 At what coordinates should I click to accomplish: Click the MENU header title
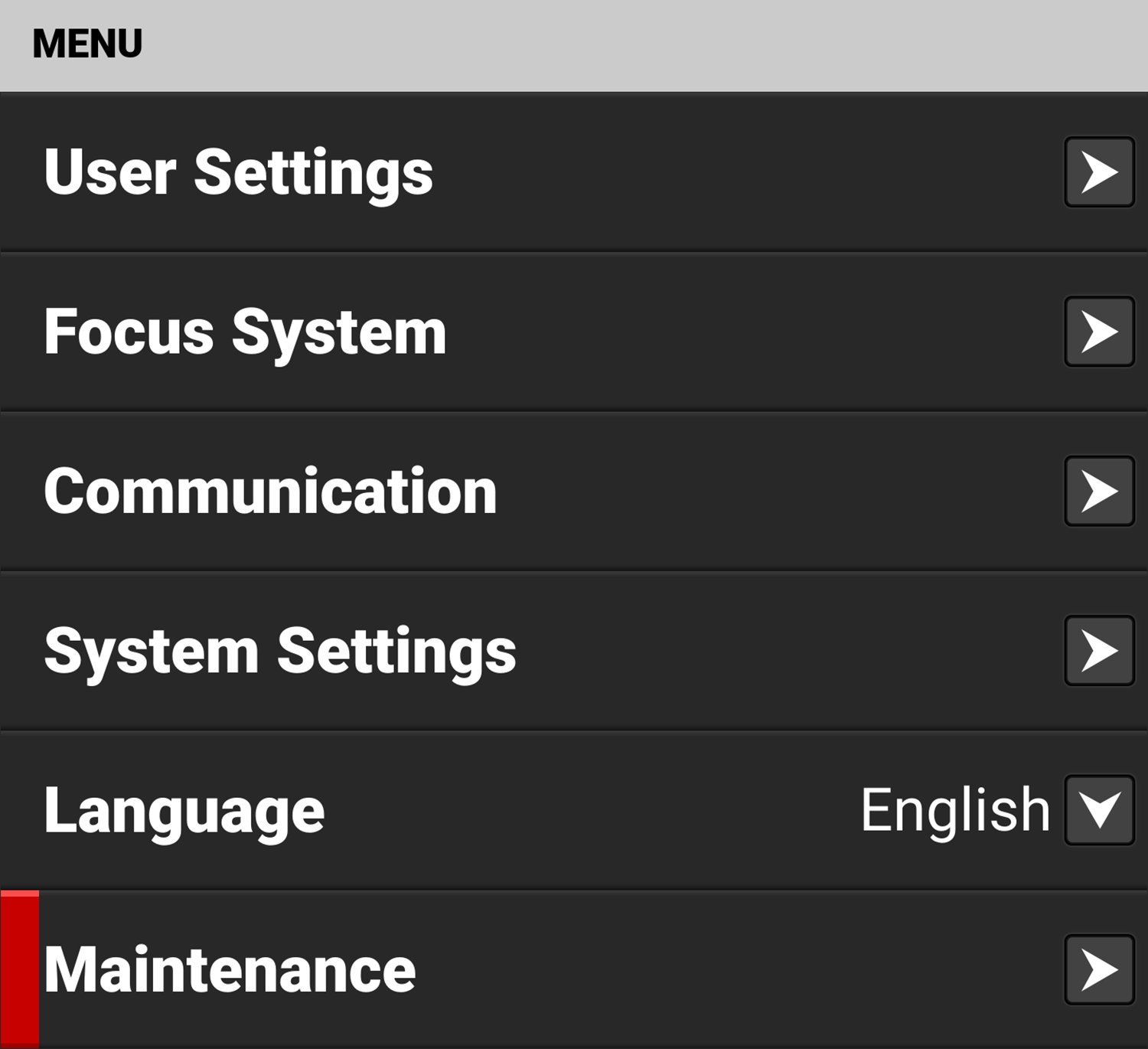(x=87, y=44)
